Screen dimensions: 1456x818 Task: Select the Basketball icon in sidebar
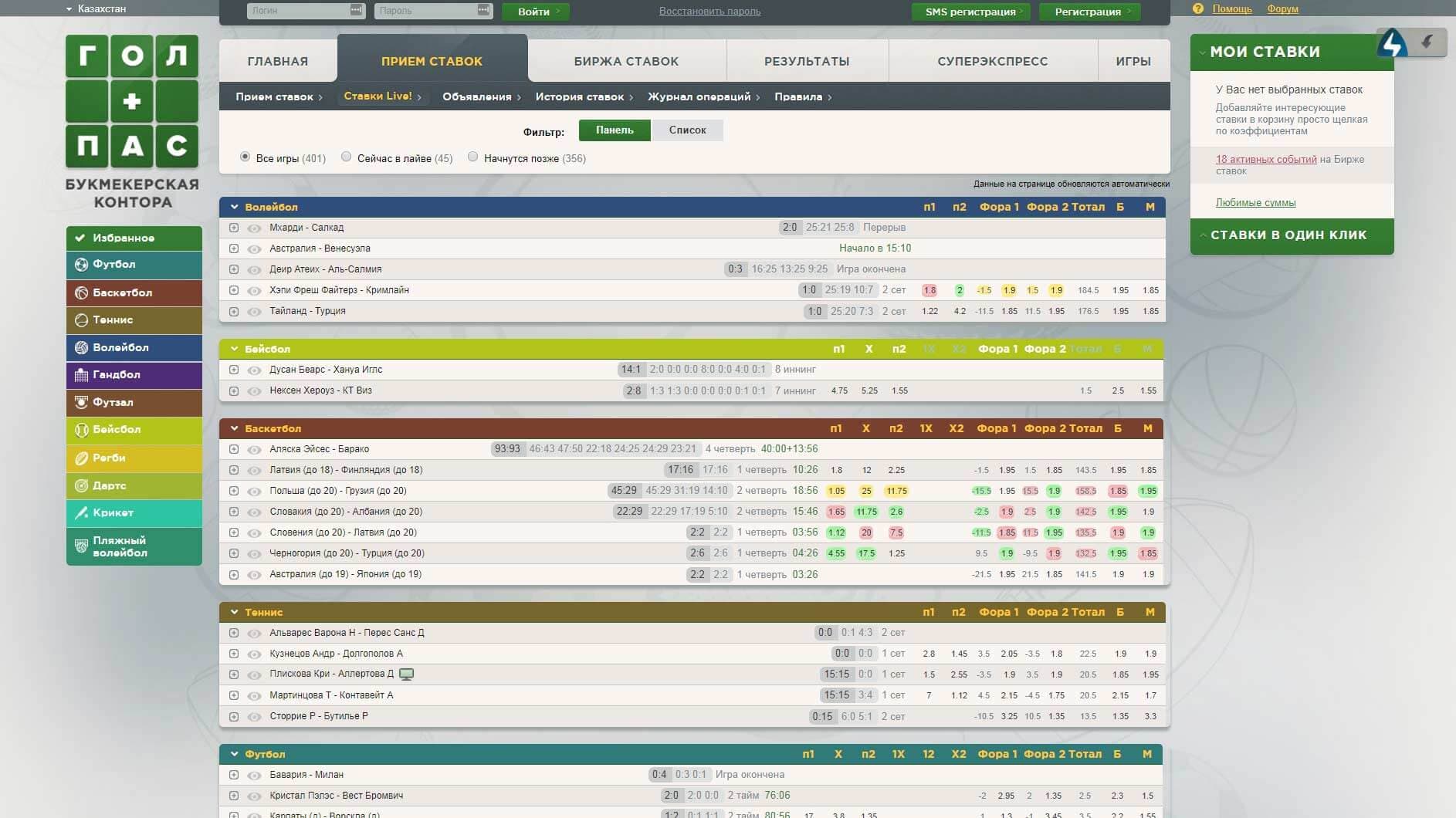(x=81, y=292)
